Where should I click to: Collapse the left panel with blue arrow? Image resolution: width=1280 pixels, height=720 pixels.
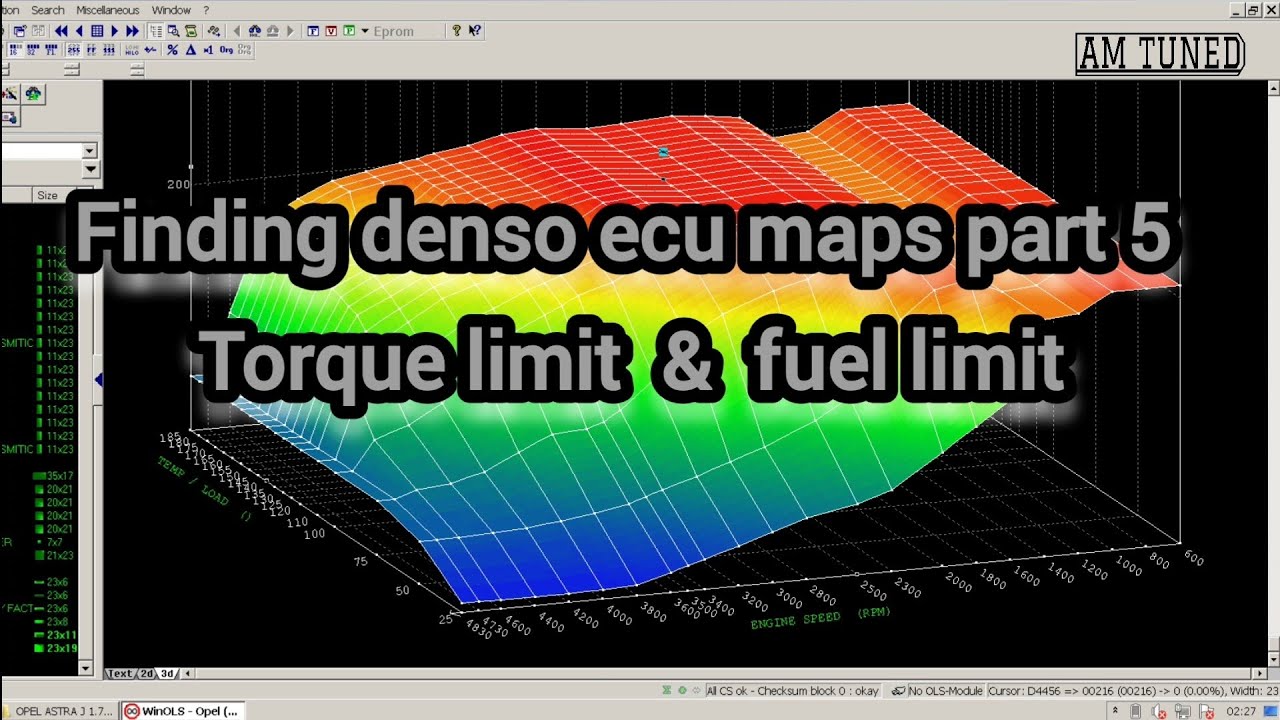[98, 380]
